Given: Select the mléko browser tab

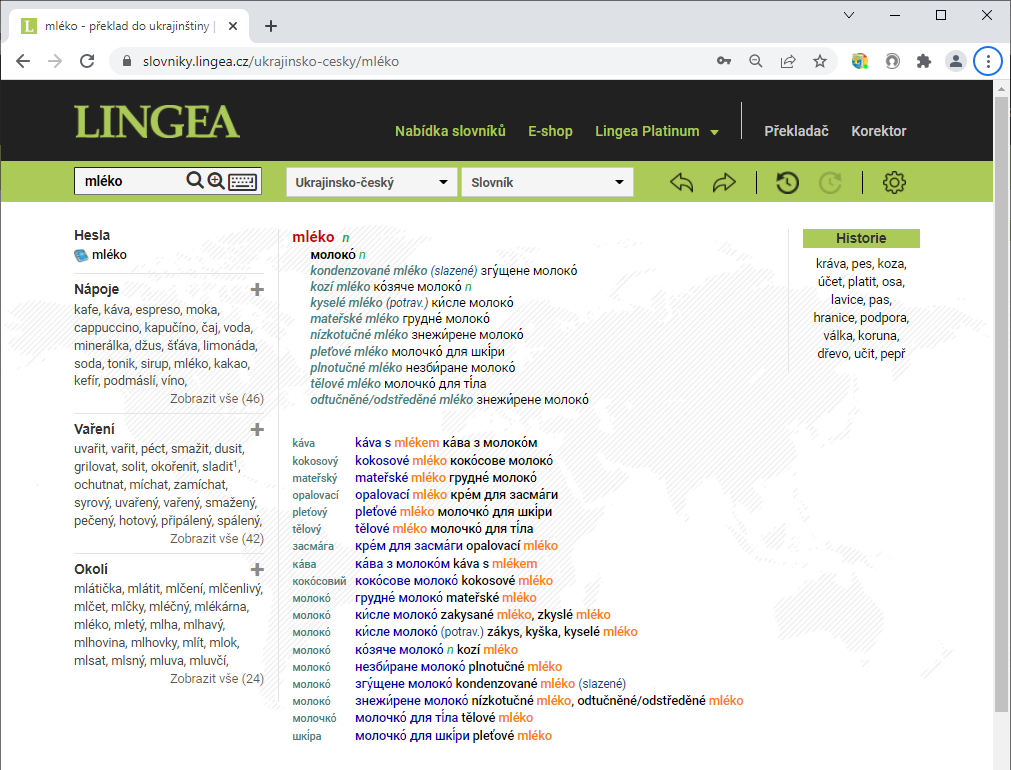Looking at the screenshot, I should (129, 26).
